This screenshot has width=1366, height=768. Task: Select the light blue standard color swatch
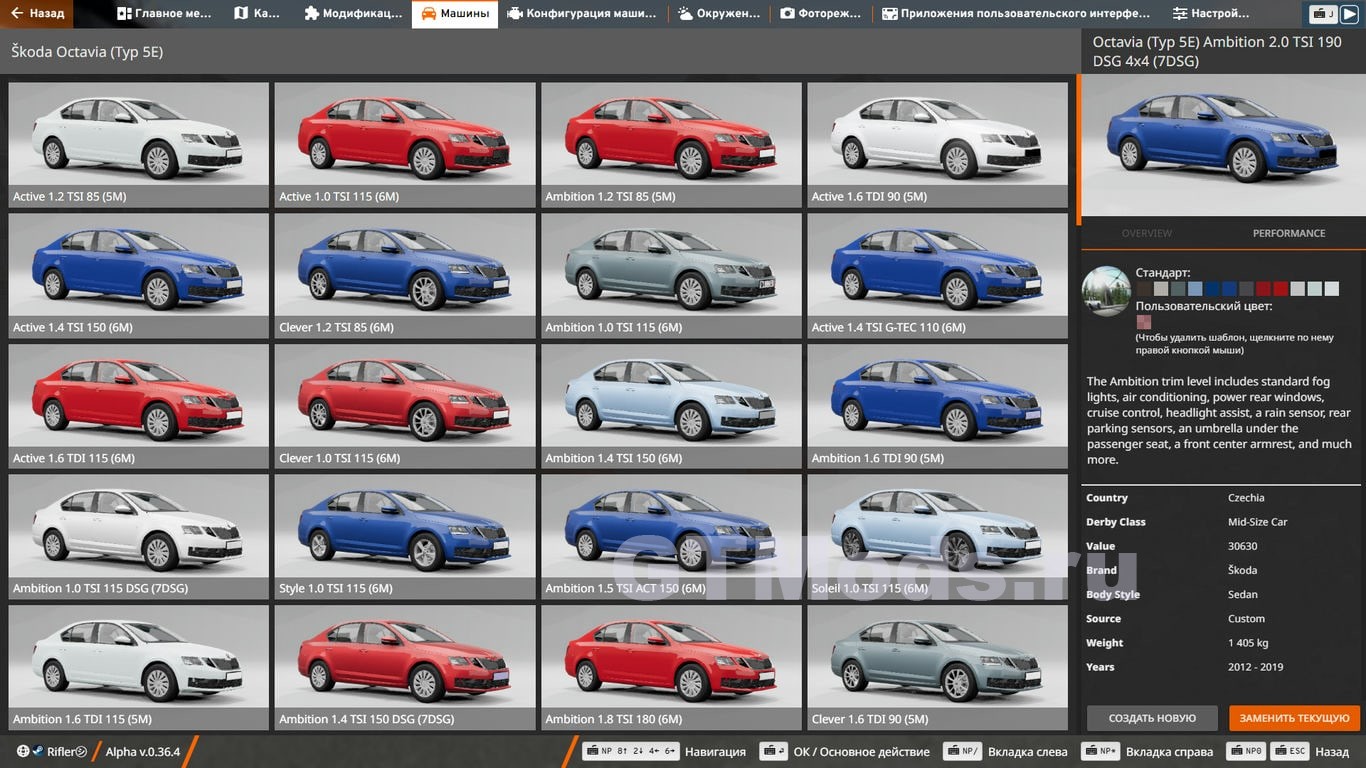[x=1195, y=289]
